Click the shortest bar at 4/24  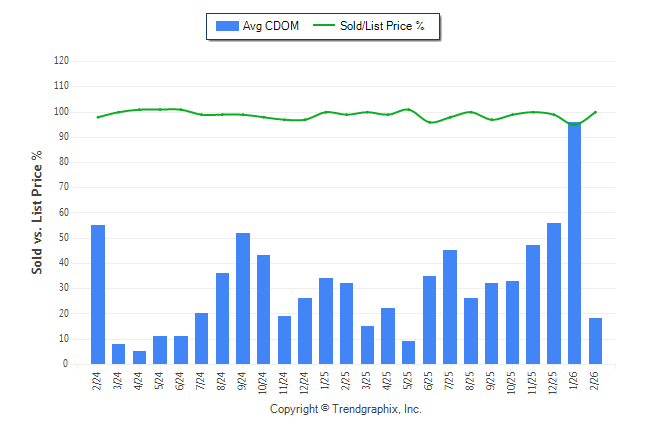click(139, 357)
